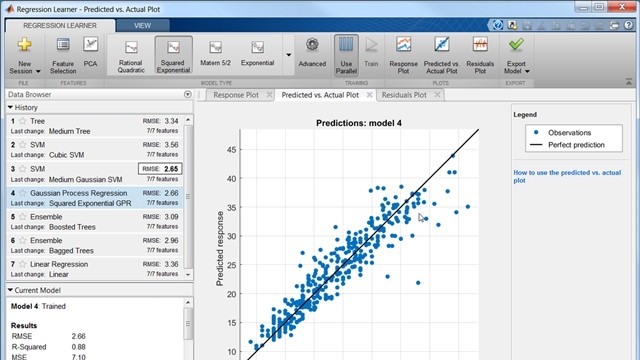Toggle favorite star on Linear Regression model

tap(22, 264)
